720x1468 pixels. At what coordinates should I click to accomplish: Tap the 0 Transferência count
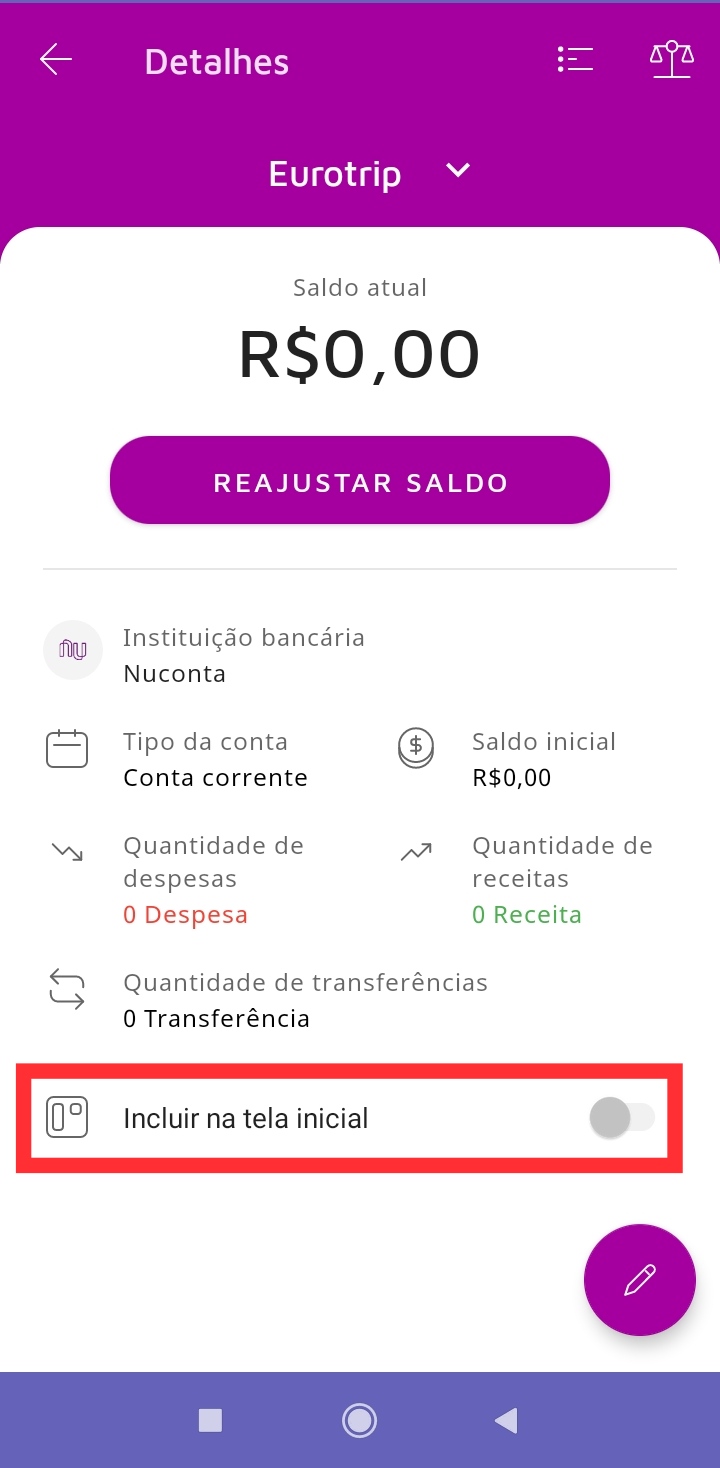tap(216, 1019)
